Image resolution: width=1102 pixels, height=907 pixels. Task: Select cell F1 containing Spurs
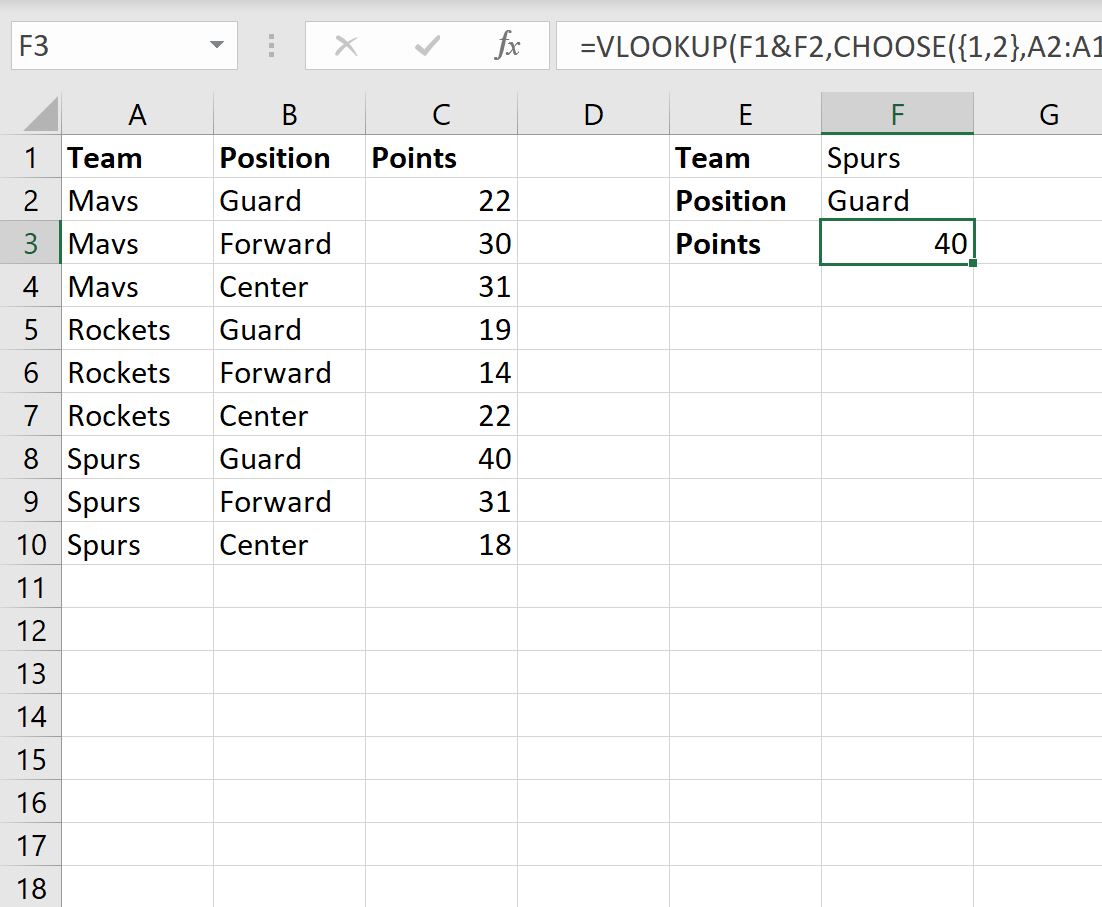[897, 158]
